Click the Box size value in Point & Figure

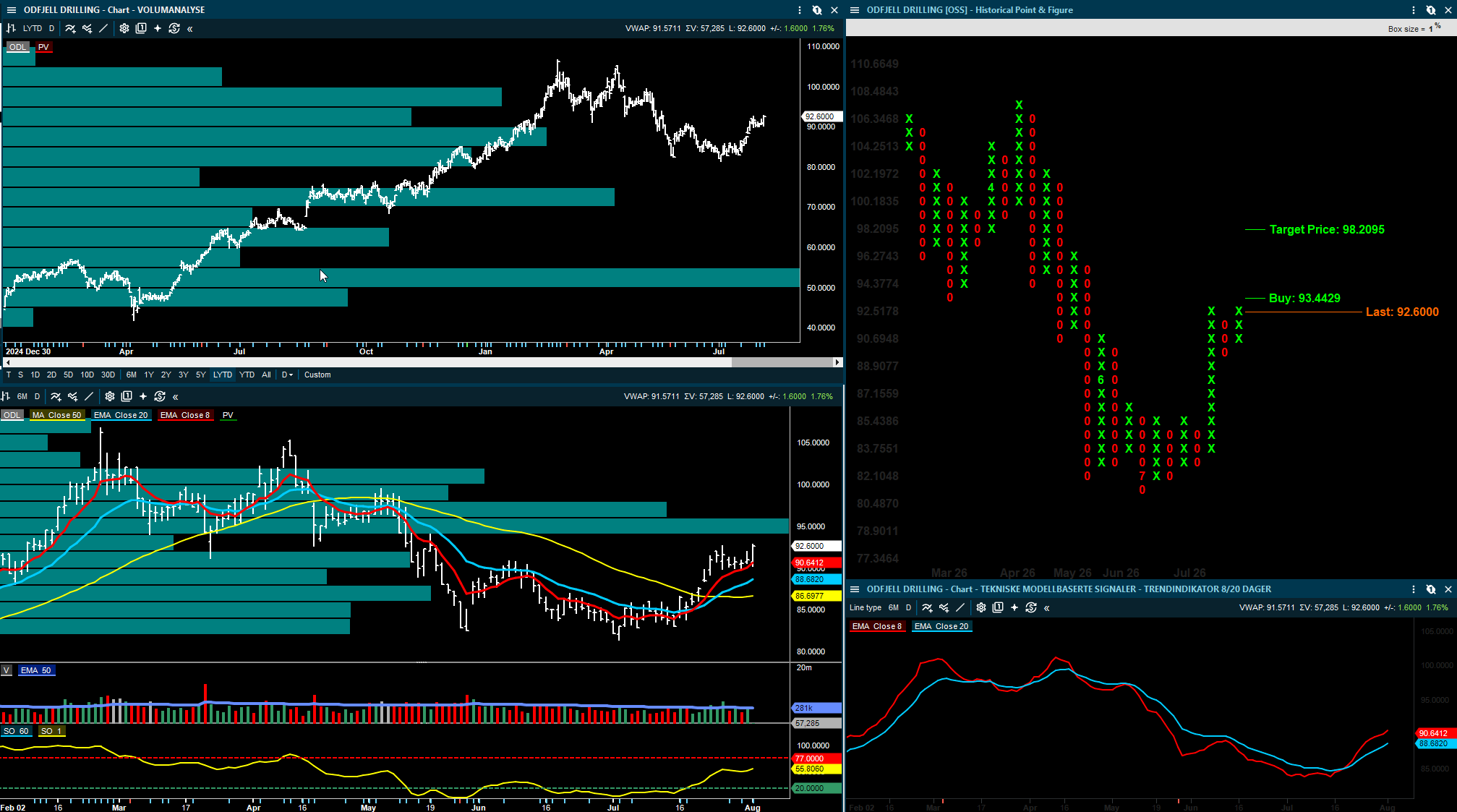[1431, 29]
